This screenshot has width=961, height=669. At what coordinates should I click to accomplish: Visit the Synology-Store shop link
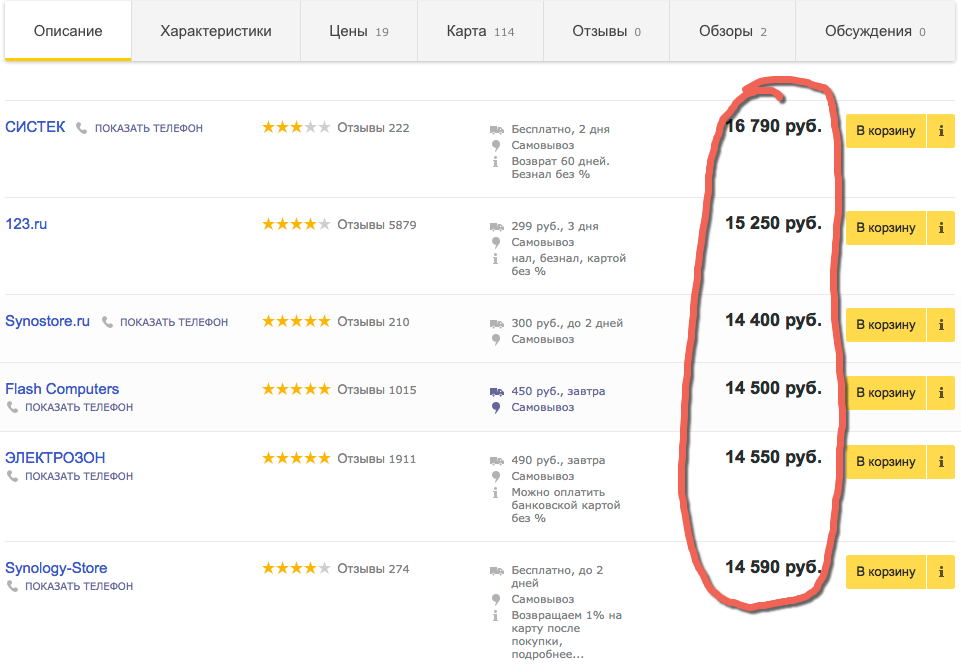(x=56, y=569)
